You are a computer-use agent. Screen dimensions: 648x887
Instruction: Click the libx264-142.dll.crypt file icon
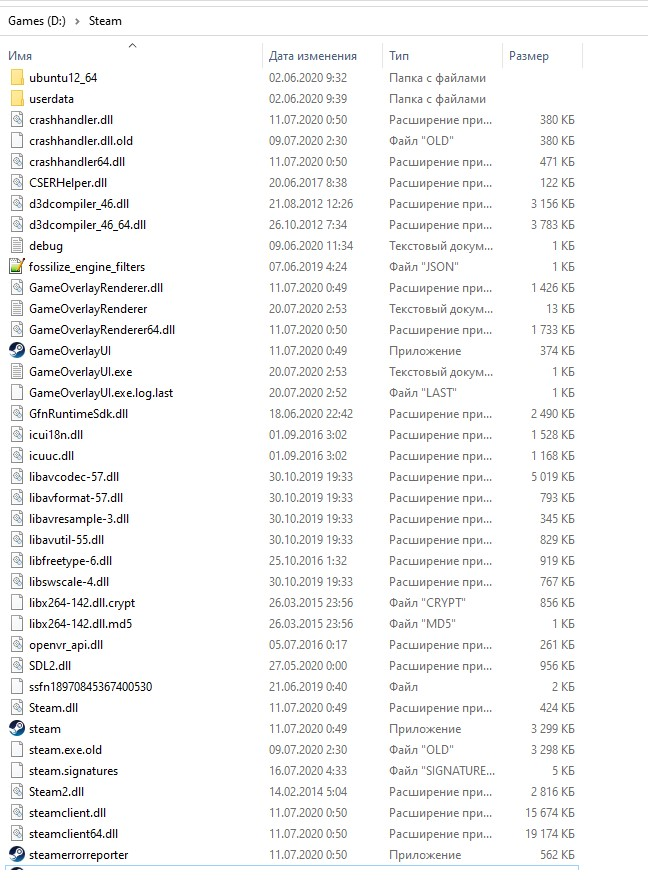18,602
